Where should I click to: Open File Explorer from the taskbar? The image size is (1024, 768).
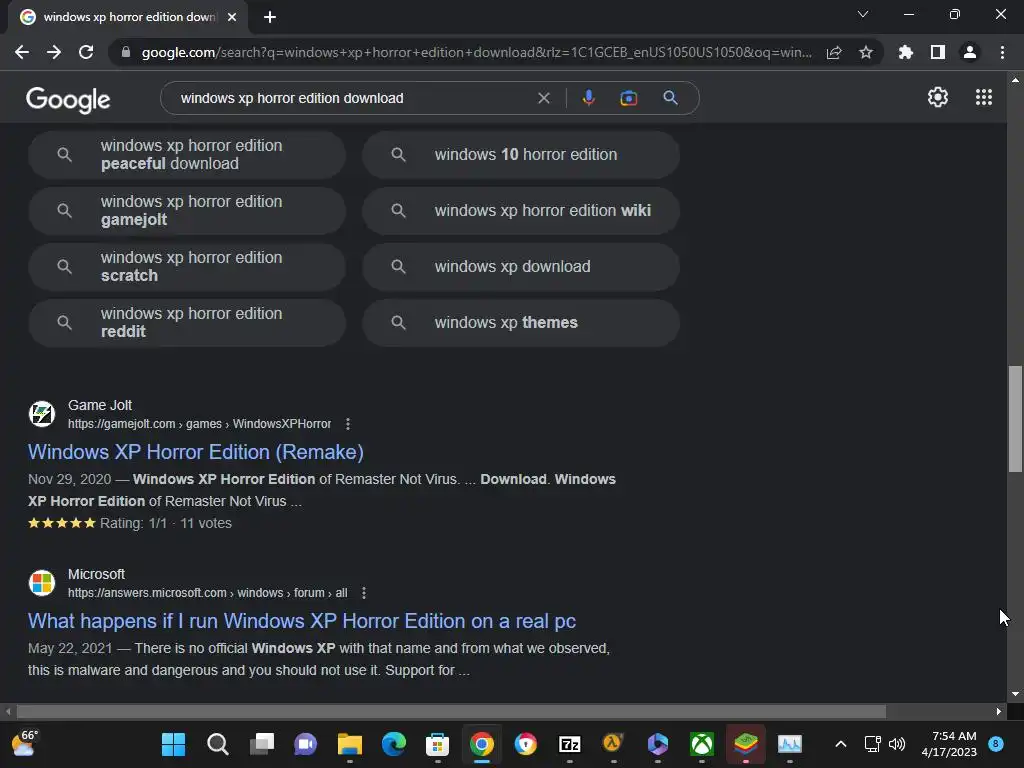point(349,744)
